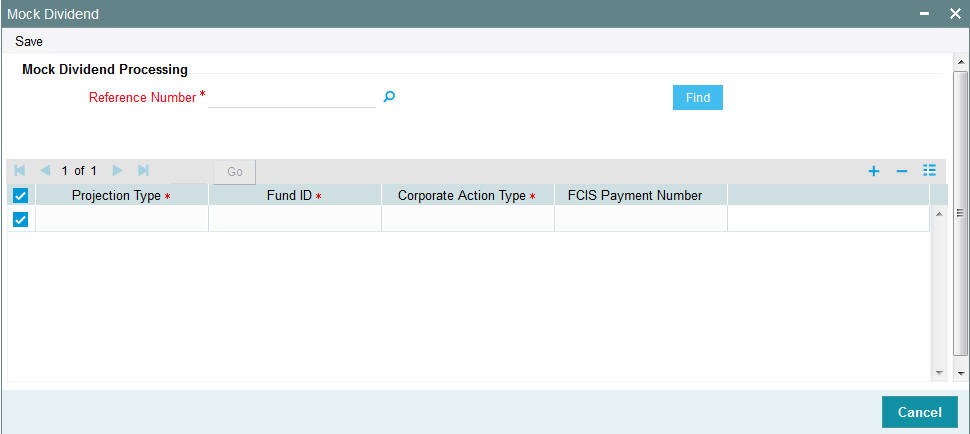Image resolution: width=970 pixels, height=434 pixels.
Task: Open the Reference Number lookup search icon
Action: 389,96
